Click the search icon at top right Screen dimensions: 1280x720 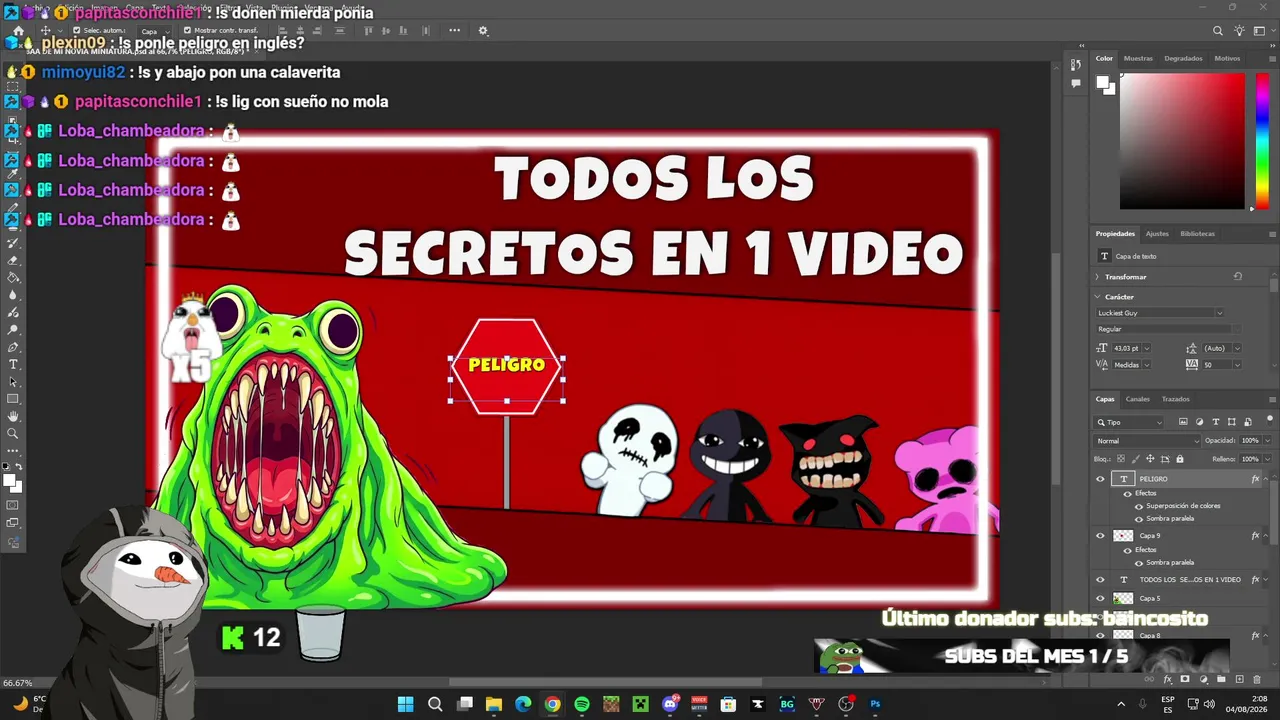[x=1218, y=31]
